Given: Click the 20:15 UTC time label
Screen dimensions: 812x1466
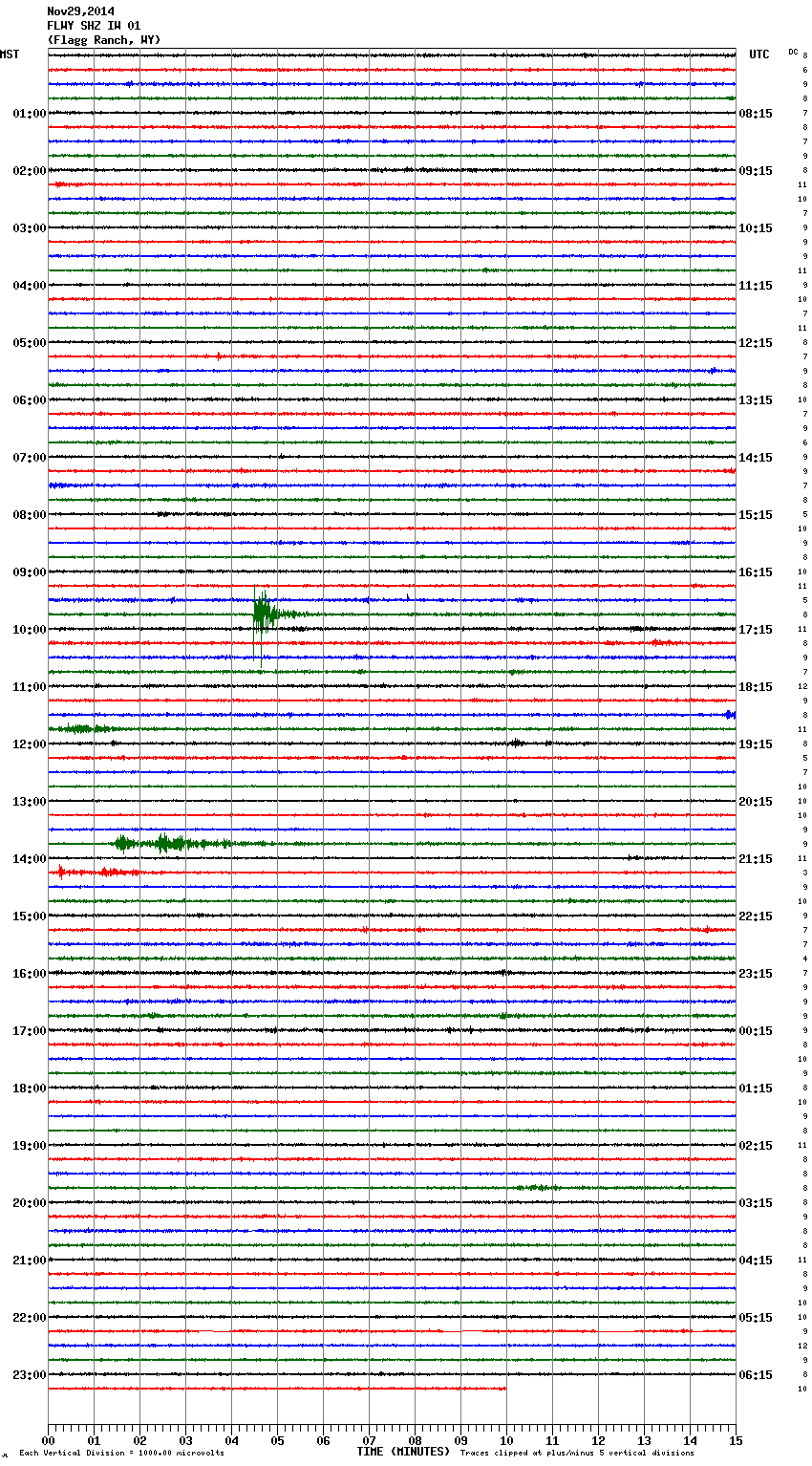Looking at the screenshot, I should coord(756,802).
